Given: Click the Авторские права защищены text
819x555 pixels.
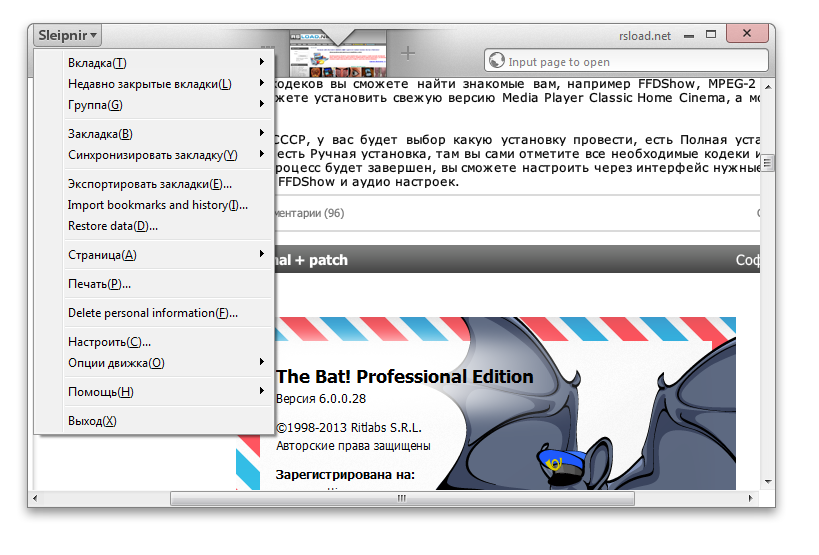Looking at the screenshot, I should pyautogui.click(x=353, y=446).
